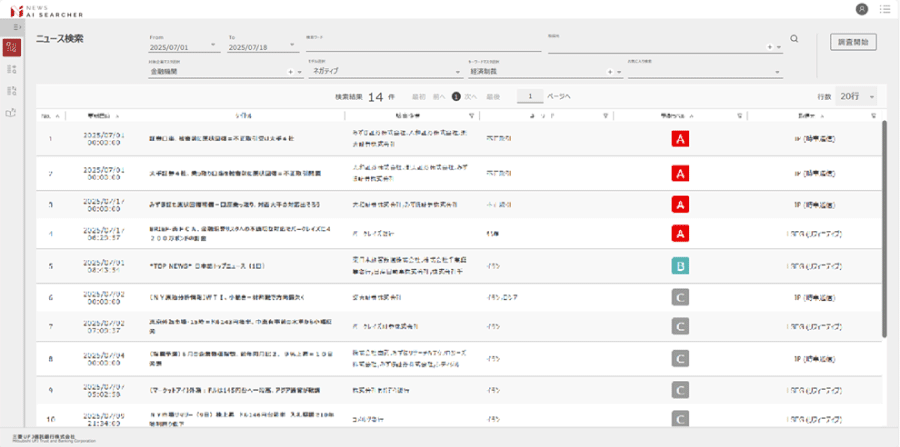Go to the 最後 (last) page link

[x=493, y=97]
